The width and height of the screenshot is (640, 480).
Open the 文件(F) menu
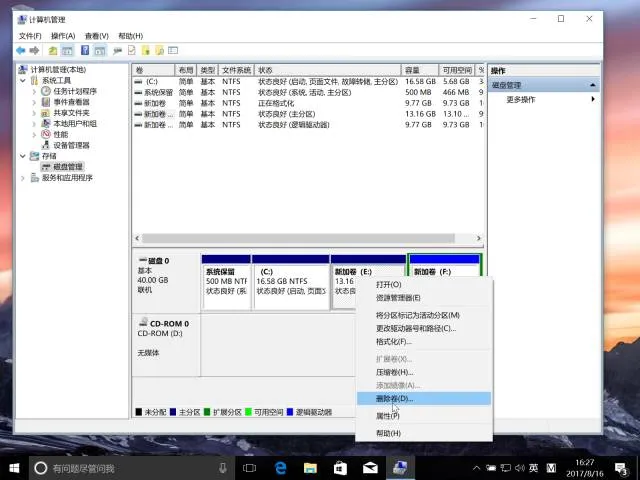click(x=30, y=36)
